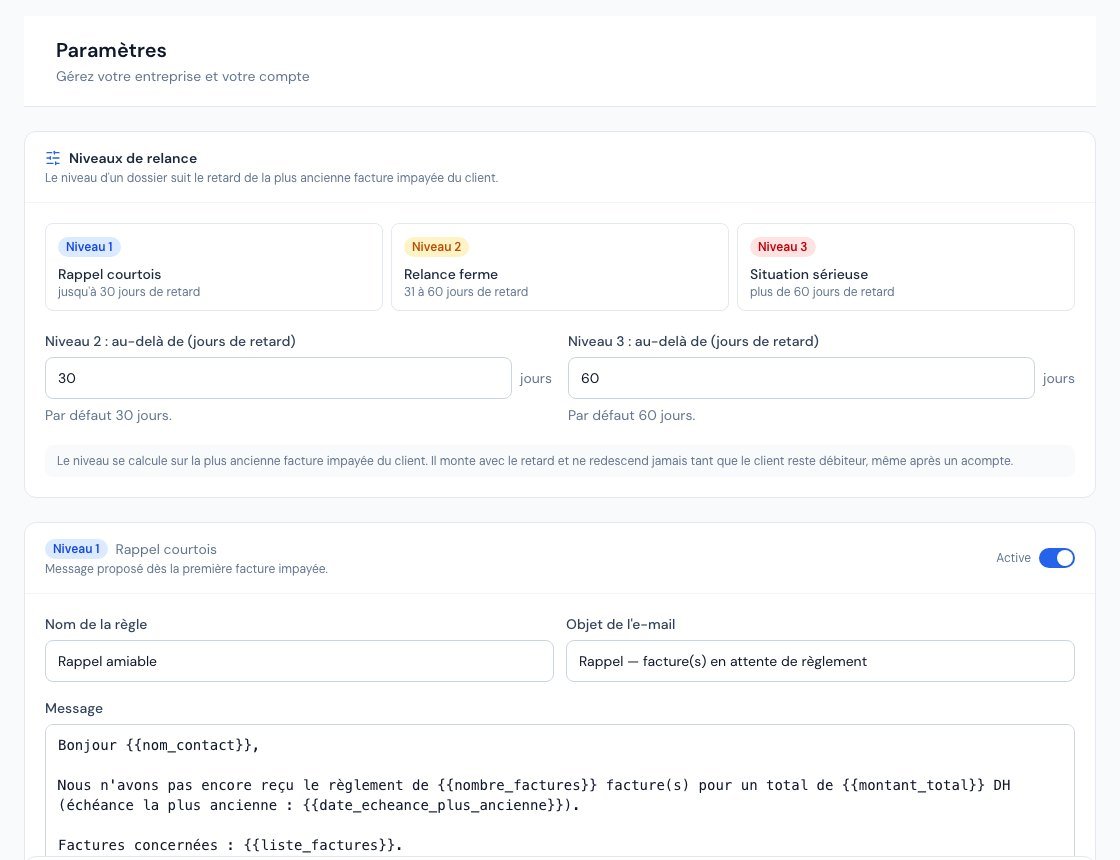Click the Niveaux de relance section title
The width and height of the screenshot is (1120, 860).
click(133, 158)
